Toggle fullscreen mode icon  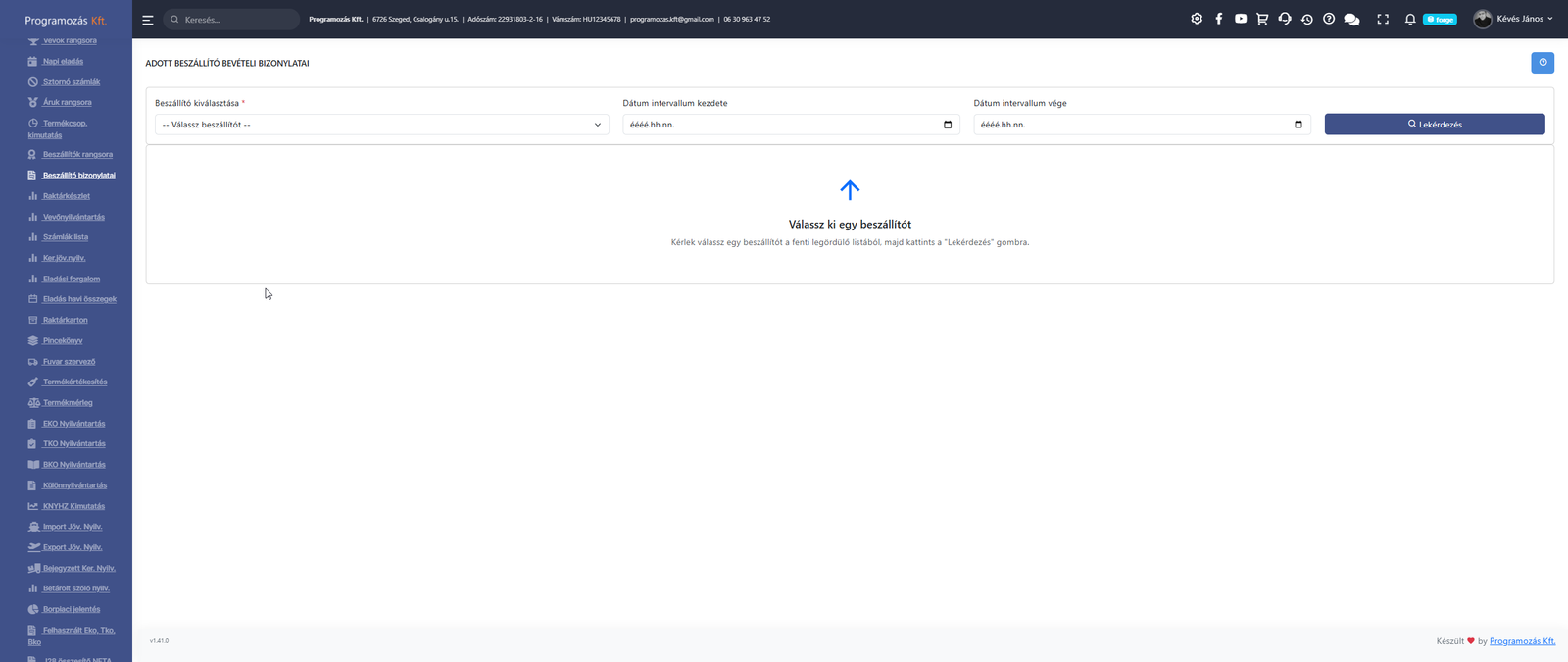point(1383,19)
